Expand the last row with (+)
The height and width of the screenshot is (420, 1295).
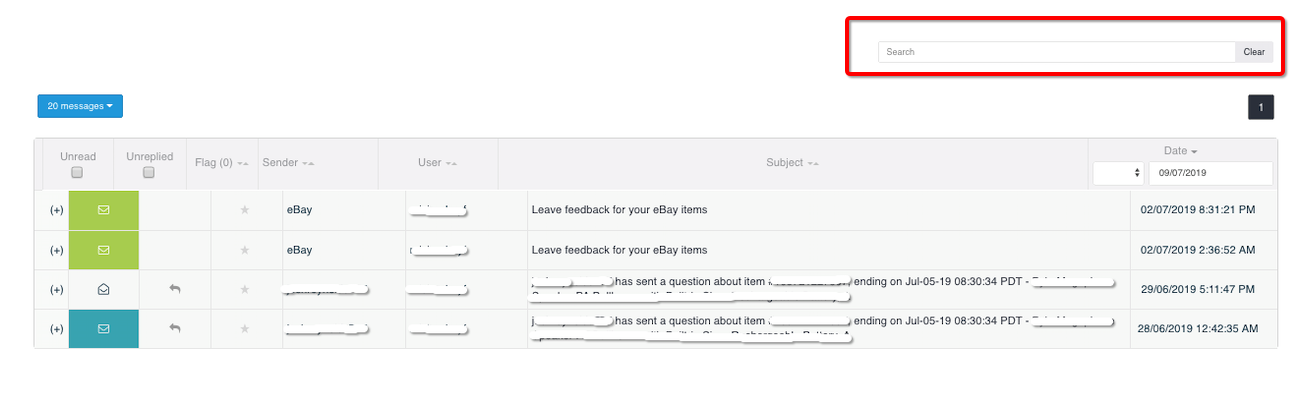click(56, 328)
